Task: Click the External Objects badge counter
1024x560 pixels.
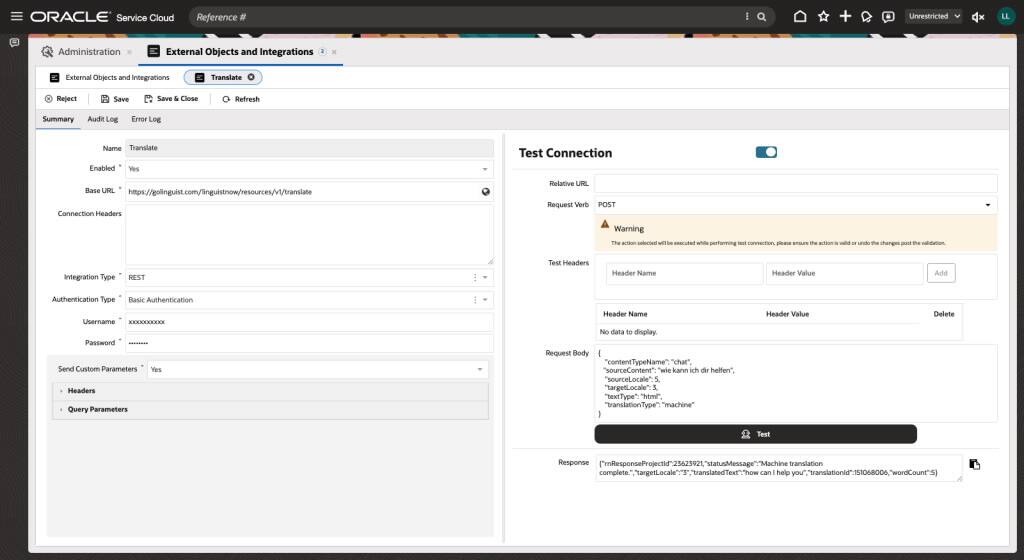Action: click(x=322, y=52)
